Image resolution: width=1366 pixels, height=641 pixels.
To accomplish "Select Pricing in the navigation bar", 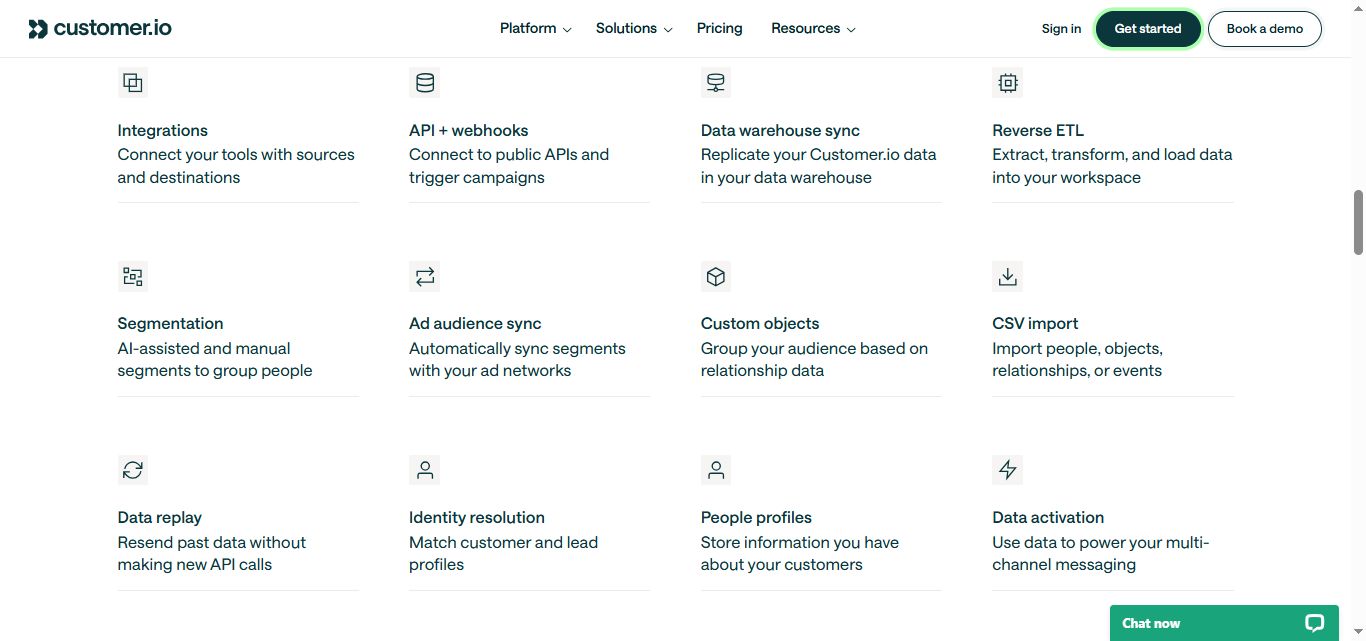I will click(719, 28).
